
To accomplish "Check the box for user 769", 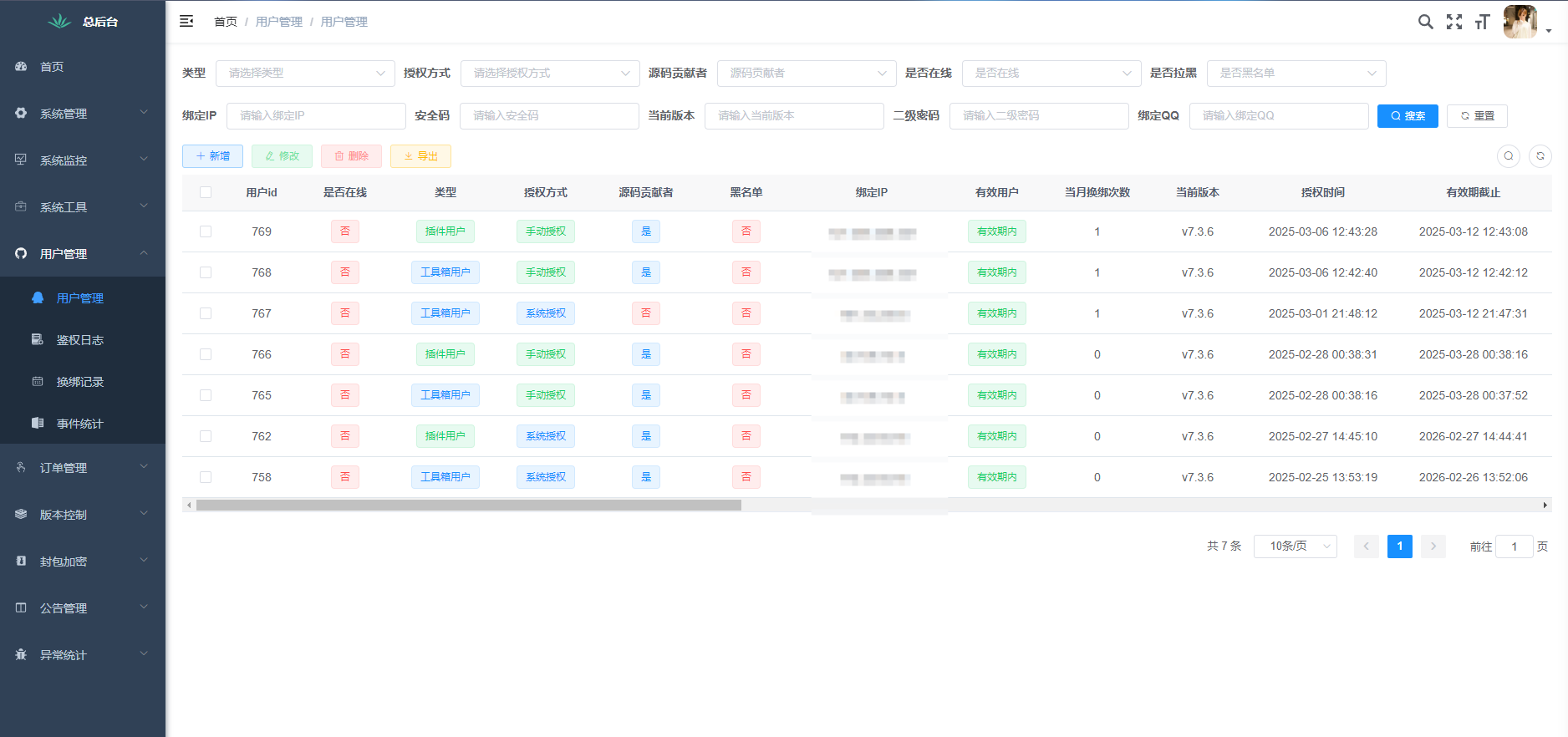I will point(206,231).
